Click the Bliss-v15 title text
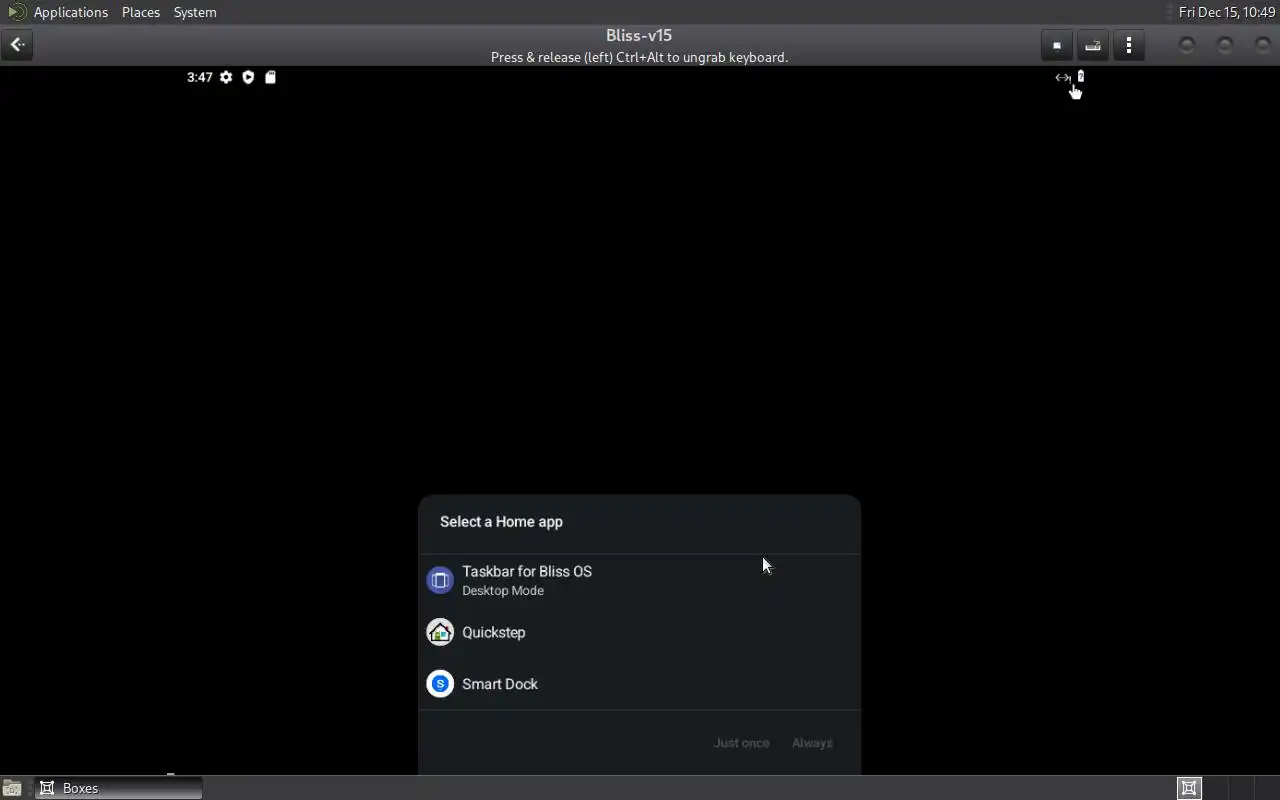This screenshot has height=800, width=1280. pos(639,35)
